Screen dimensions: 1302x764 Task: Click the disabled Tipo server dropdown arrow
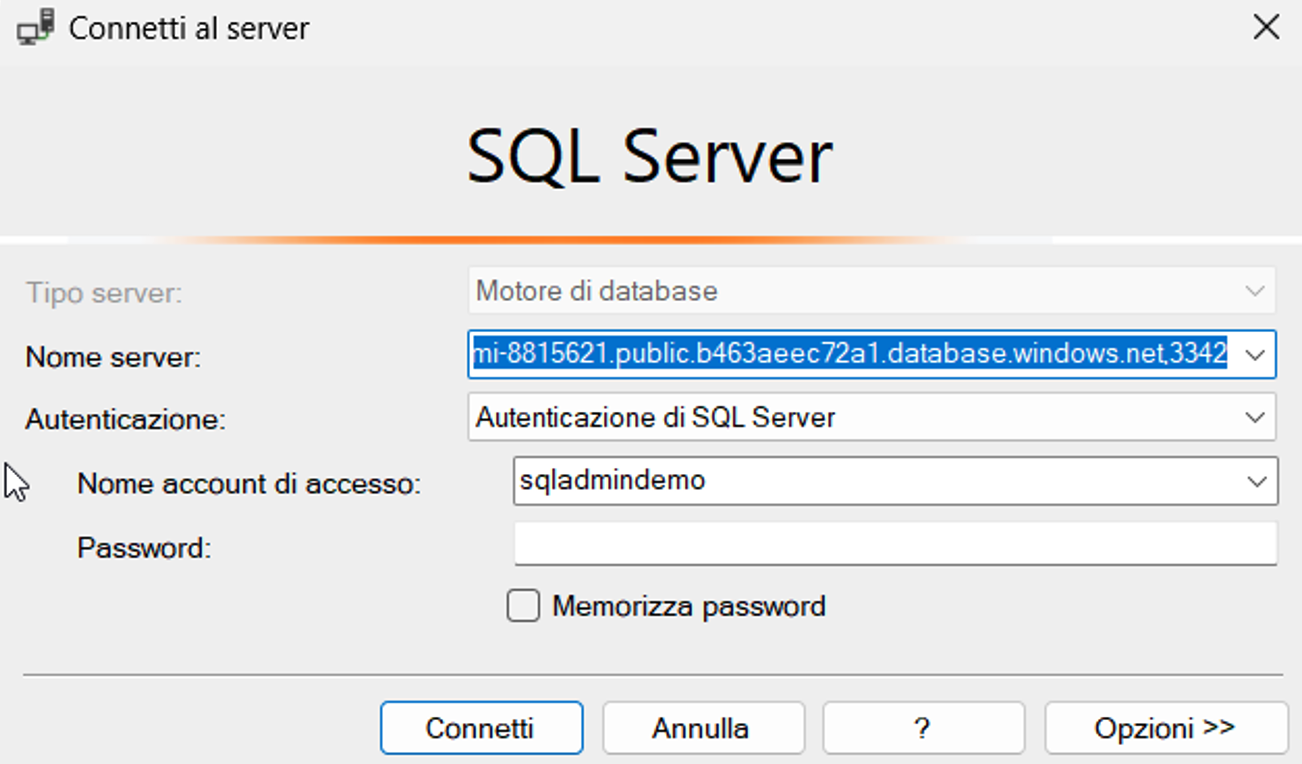pyautogui.click(x=1255, y=291)
